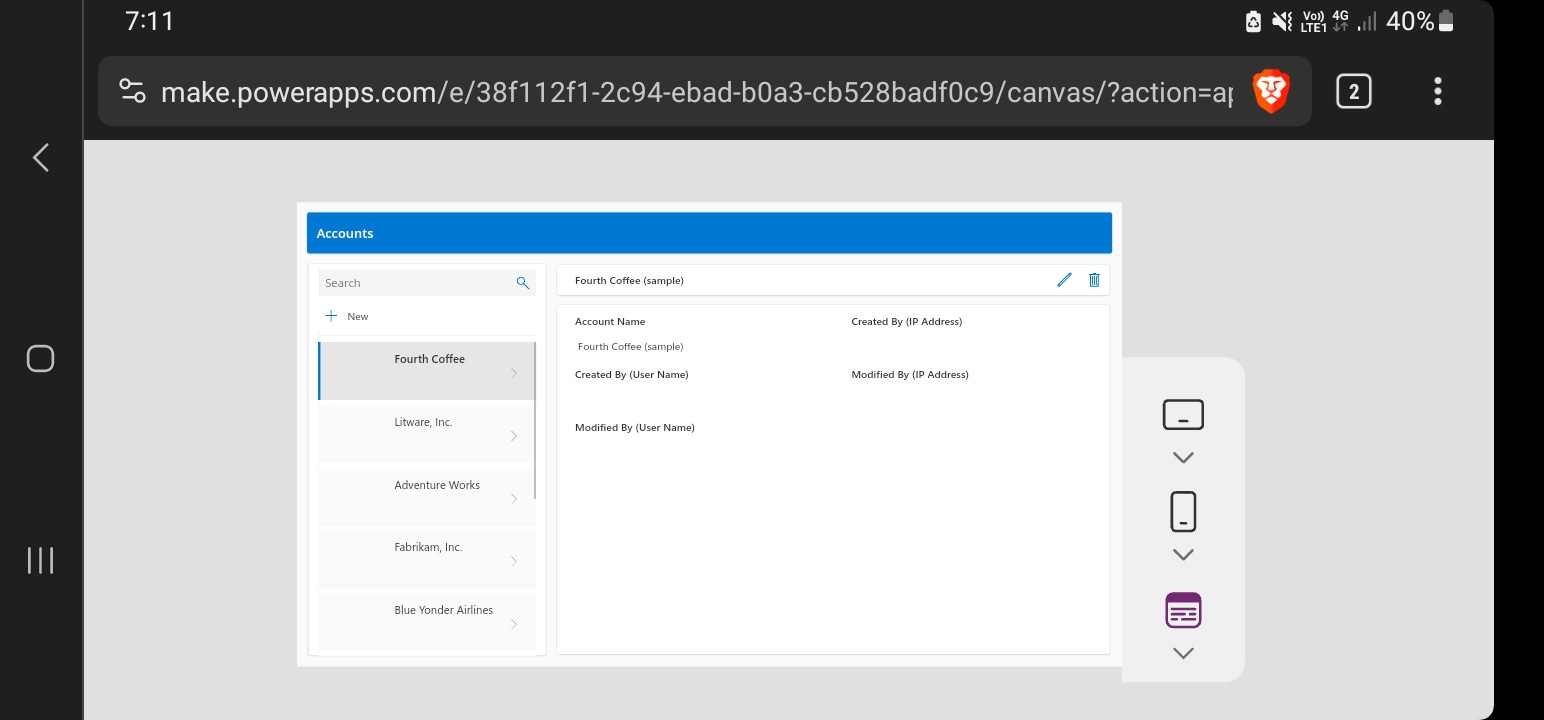The image size is (1544, 720).
Task: Click the delete trash icon
Action: click(1094, 280)
